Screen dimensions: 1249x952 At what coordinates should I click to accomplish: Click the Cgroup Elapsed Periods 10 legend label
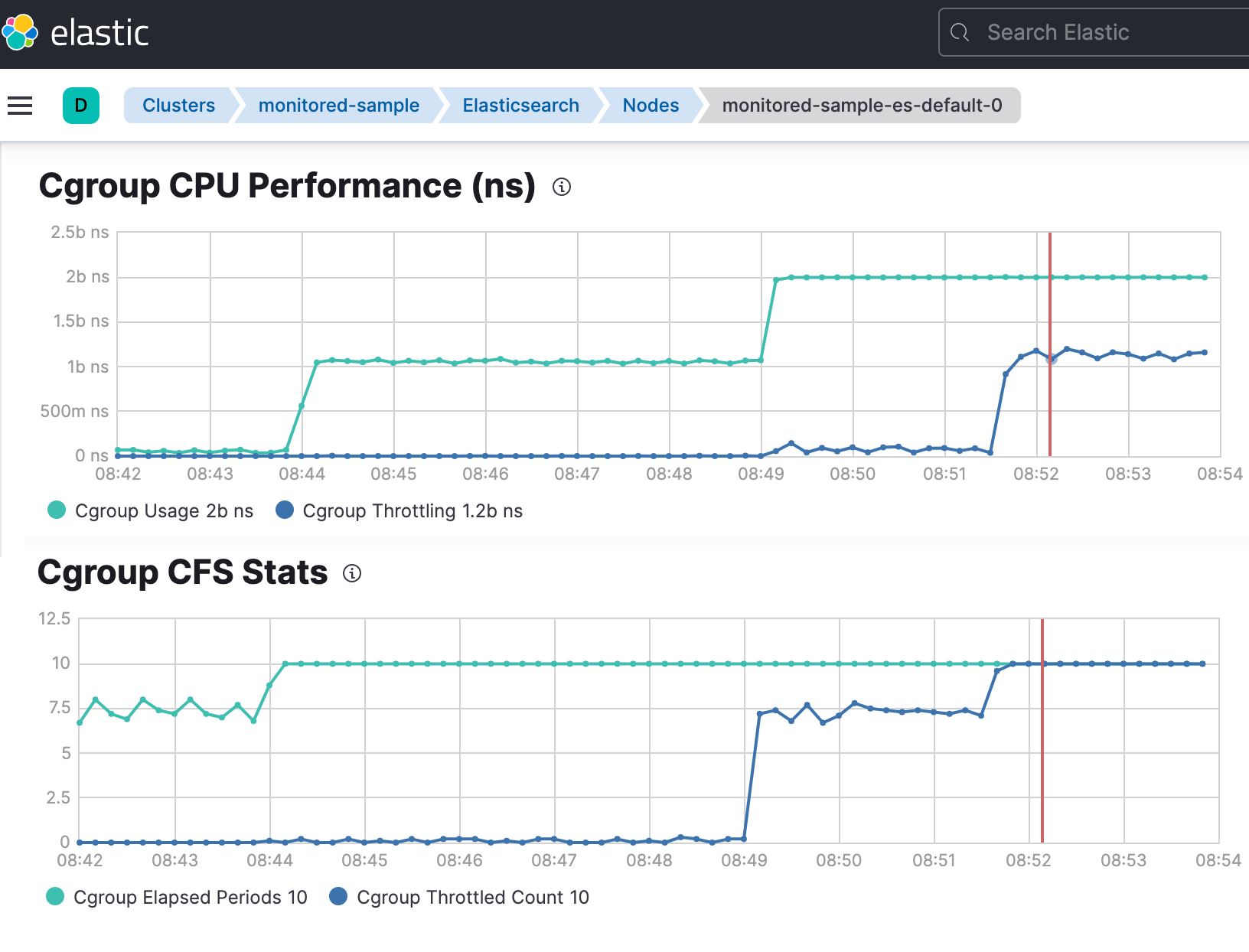click(x=191, y=896)
